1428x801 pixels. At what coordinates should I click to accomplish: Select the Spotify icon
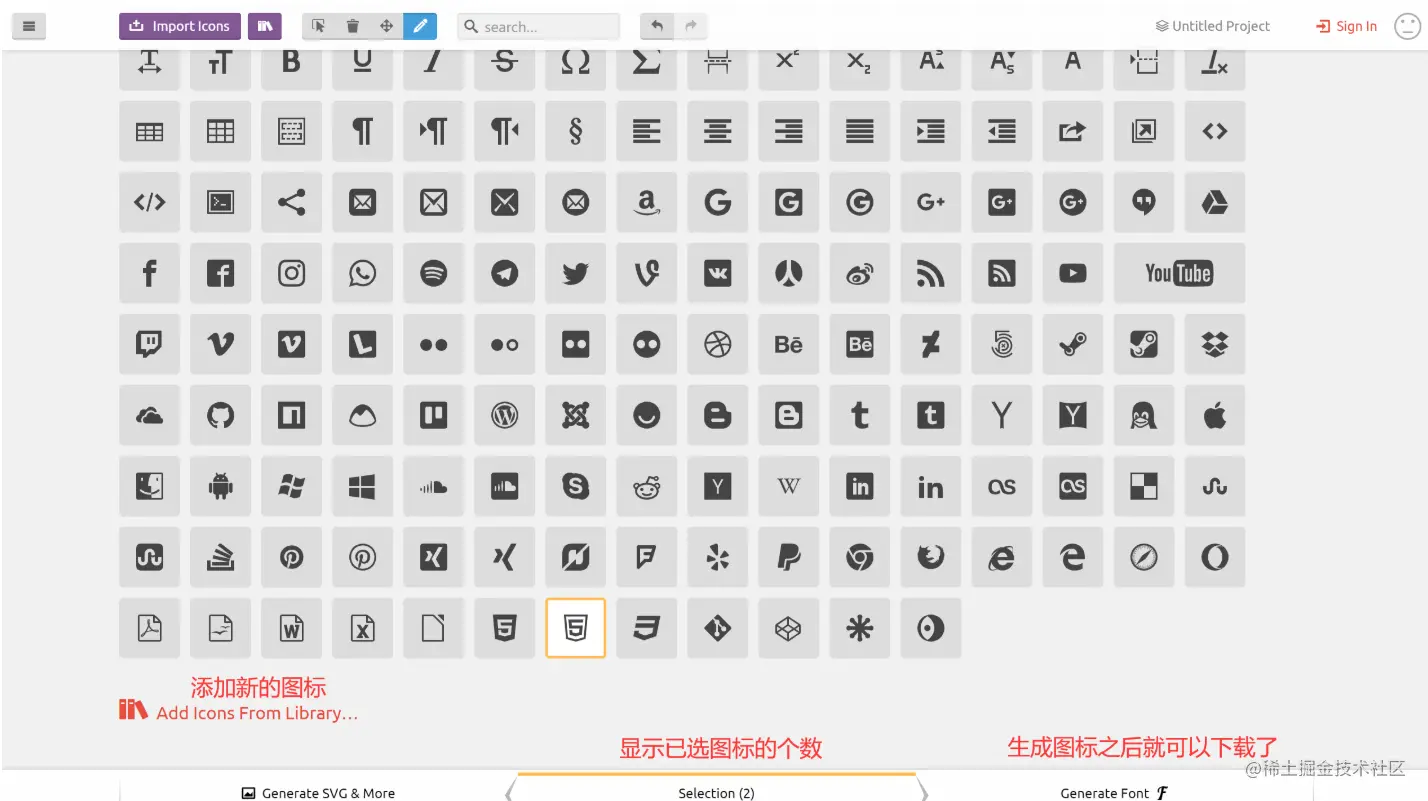click(x=434, y=273)
